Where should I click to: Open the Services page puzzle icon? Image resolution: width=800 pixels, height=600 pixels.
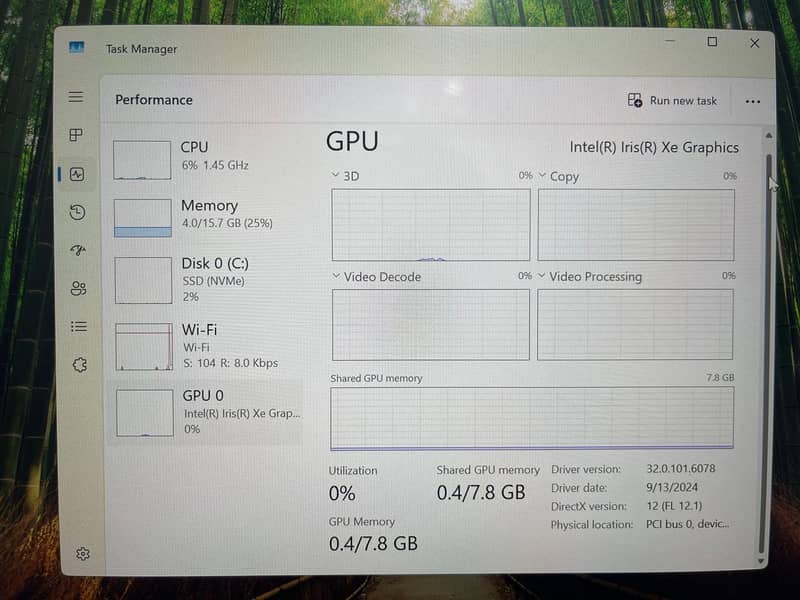point(80,365)
